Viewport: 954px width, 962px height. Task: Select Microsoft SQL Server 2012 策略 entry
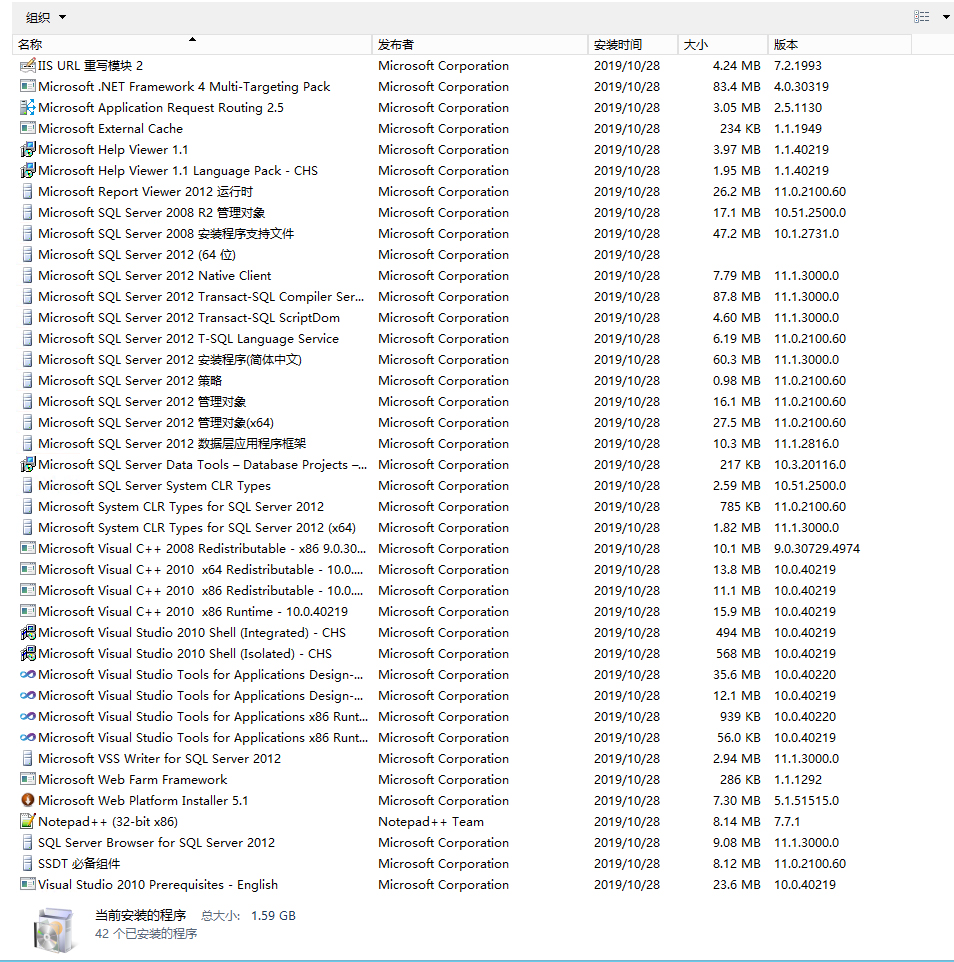click(130, 380)
